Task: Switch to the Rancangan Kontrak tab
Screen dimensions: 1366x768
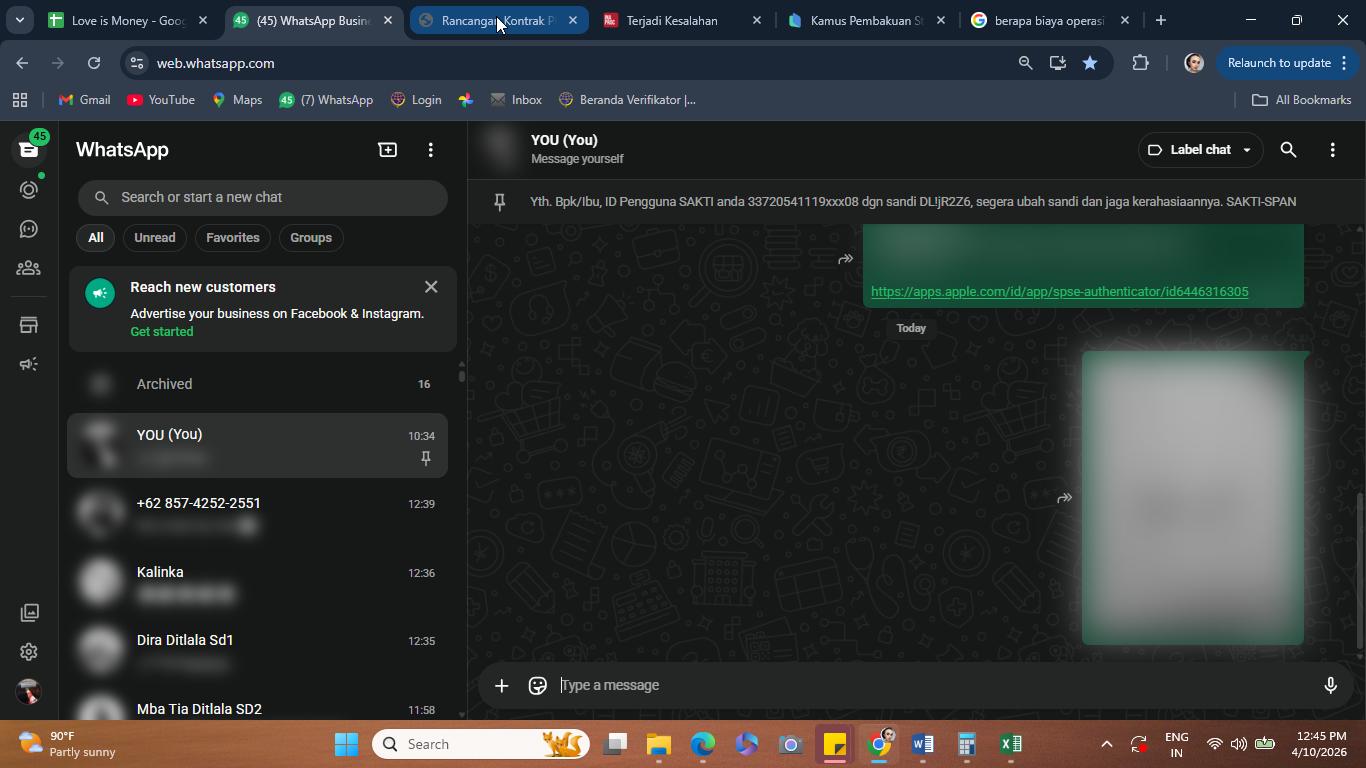Action: click(x=498, y=20)
